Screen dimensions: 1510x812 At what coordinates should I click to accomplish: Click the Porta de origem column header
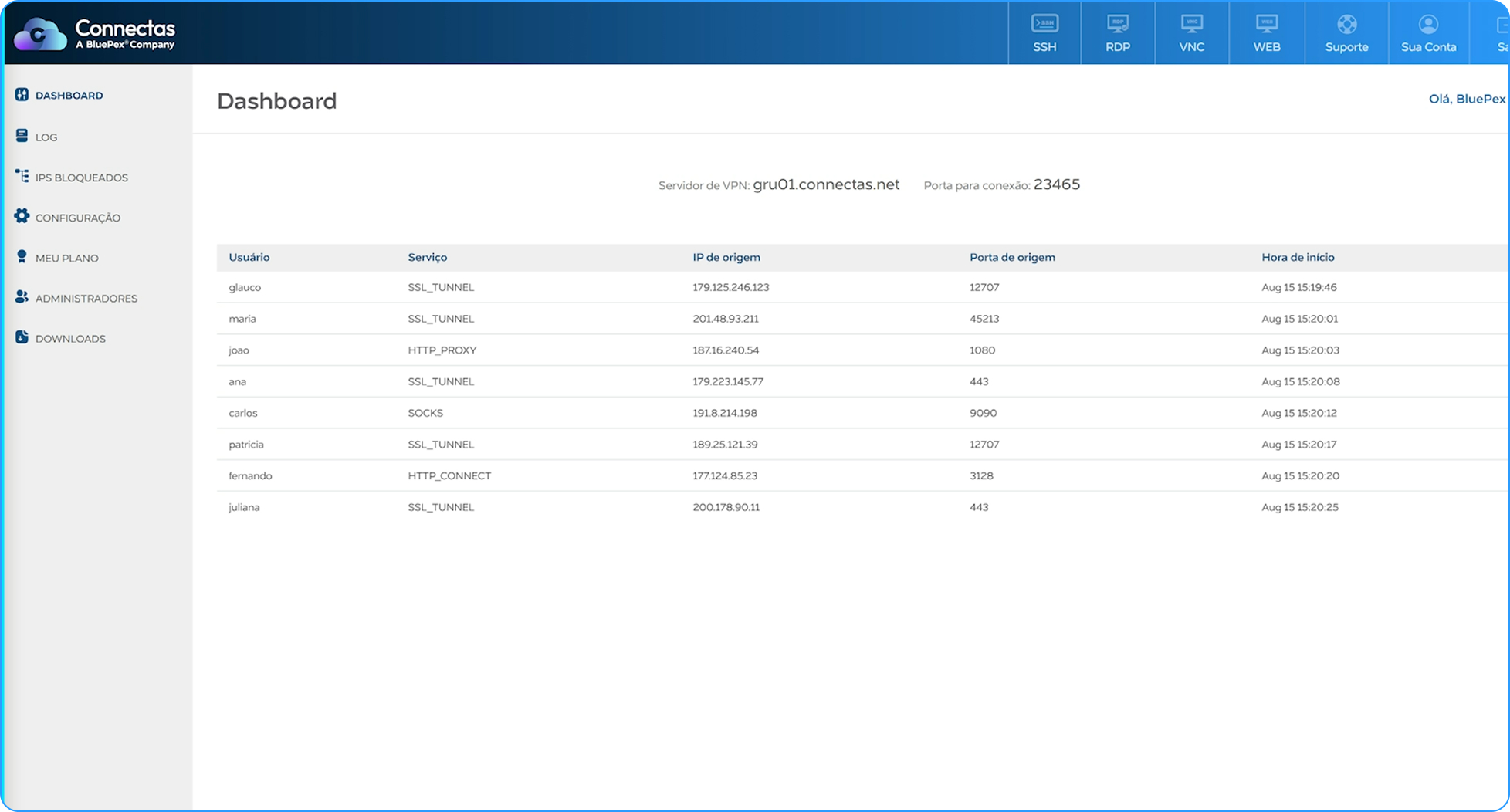[x=1012, y=257]
